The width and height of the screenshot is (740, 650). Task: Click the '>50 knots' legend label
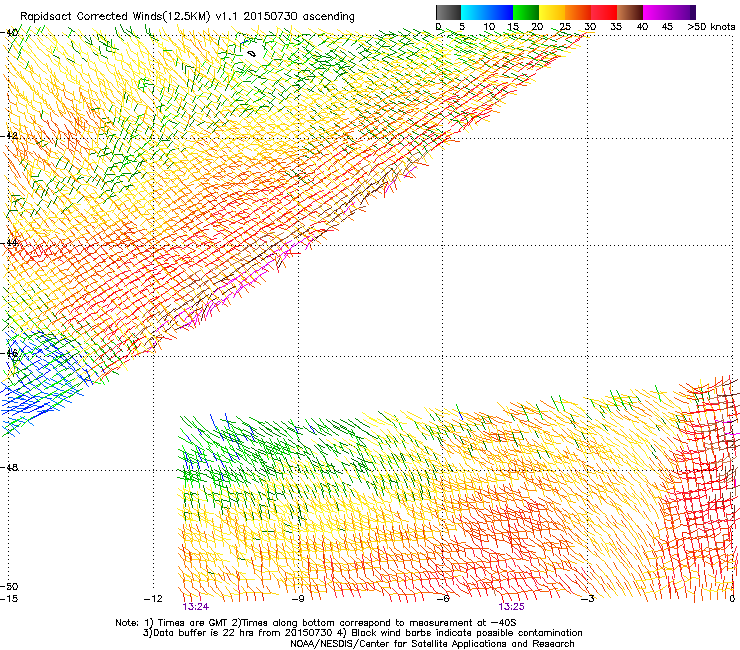coord(711,27)
